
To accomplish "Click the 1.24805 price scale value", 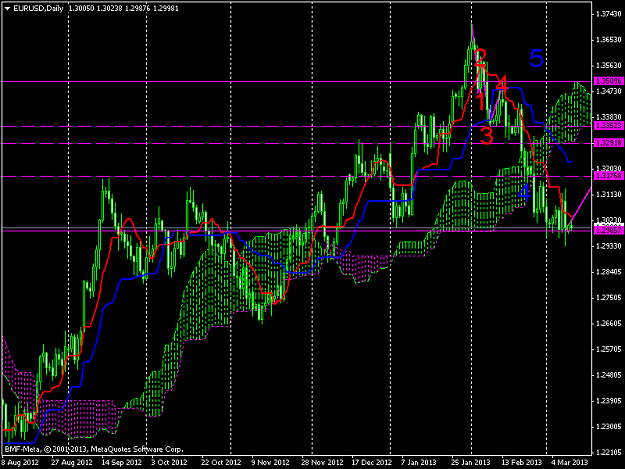I will [x=609, y=375].
